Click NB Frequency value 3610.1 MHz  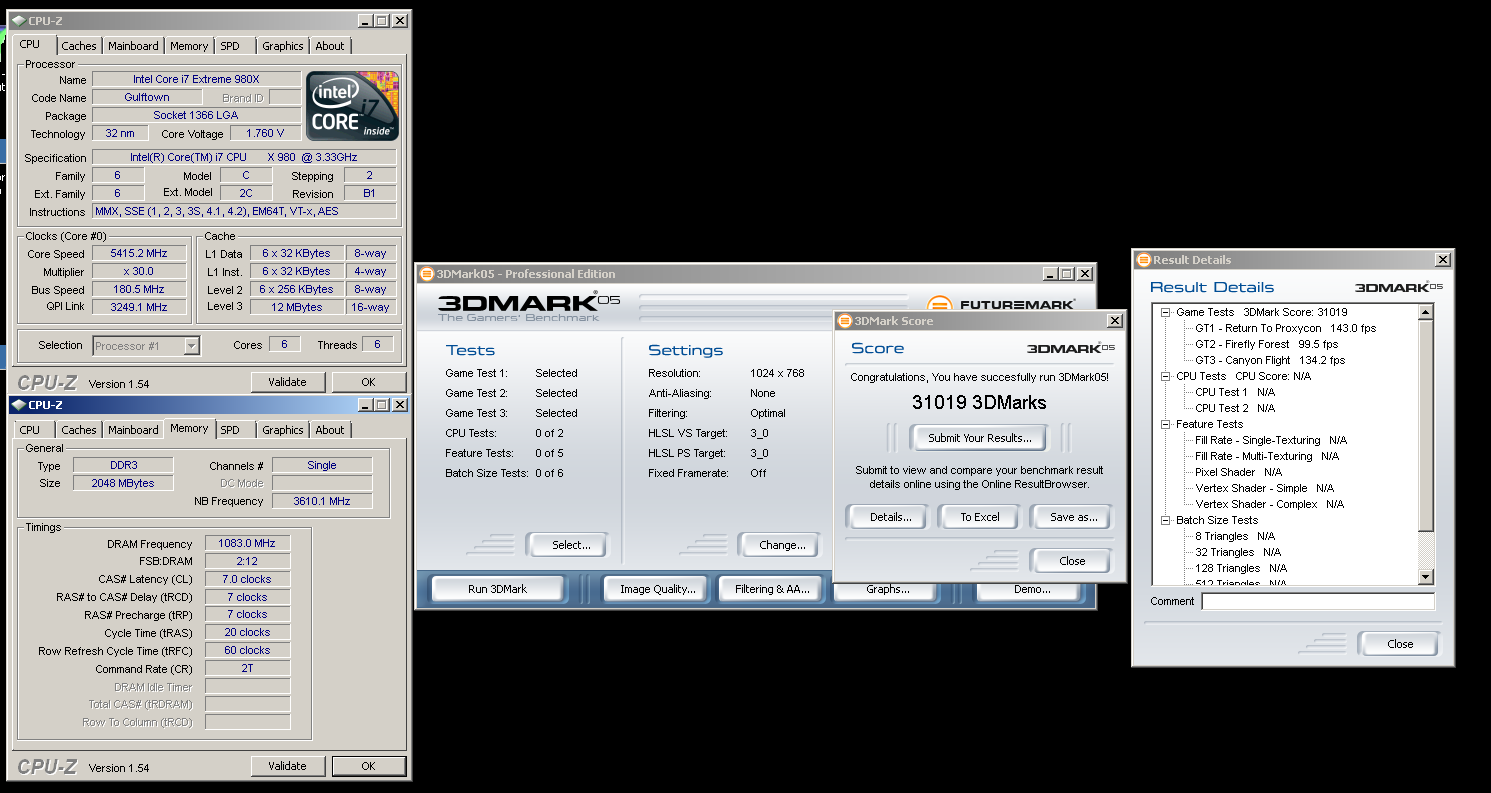coord(322,501)
